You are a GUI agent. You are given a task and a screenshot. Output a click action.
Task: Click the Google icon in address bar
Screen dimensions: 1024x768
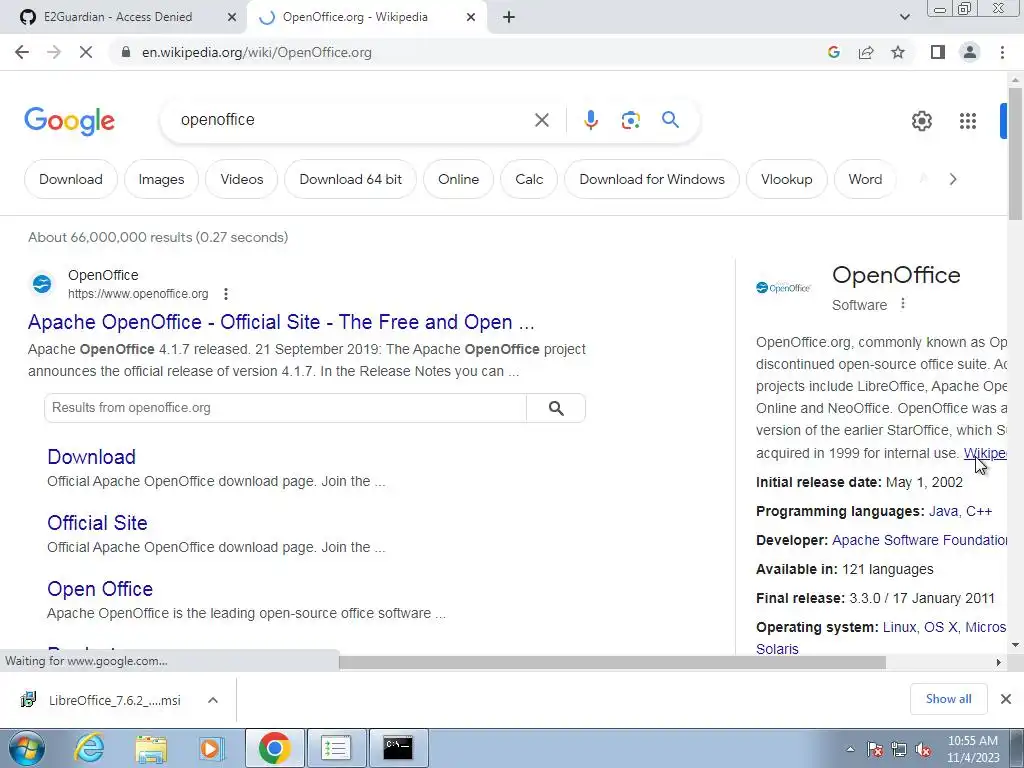point(833,52)
